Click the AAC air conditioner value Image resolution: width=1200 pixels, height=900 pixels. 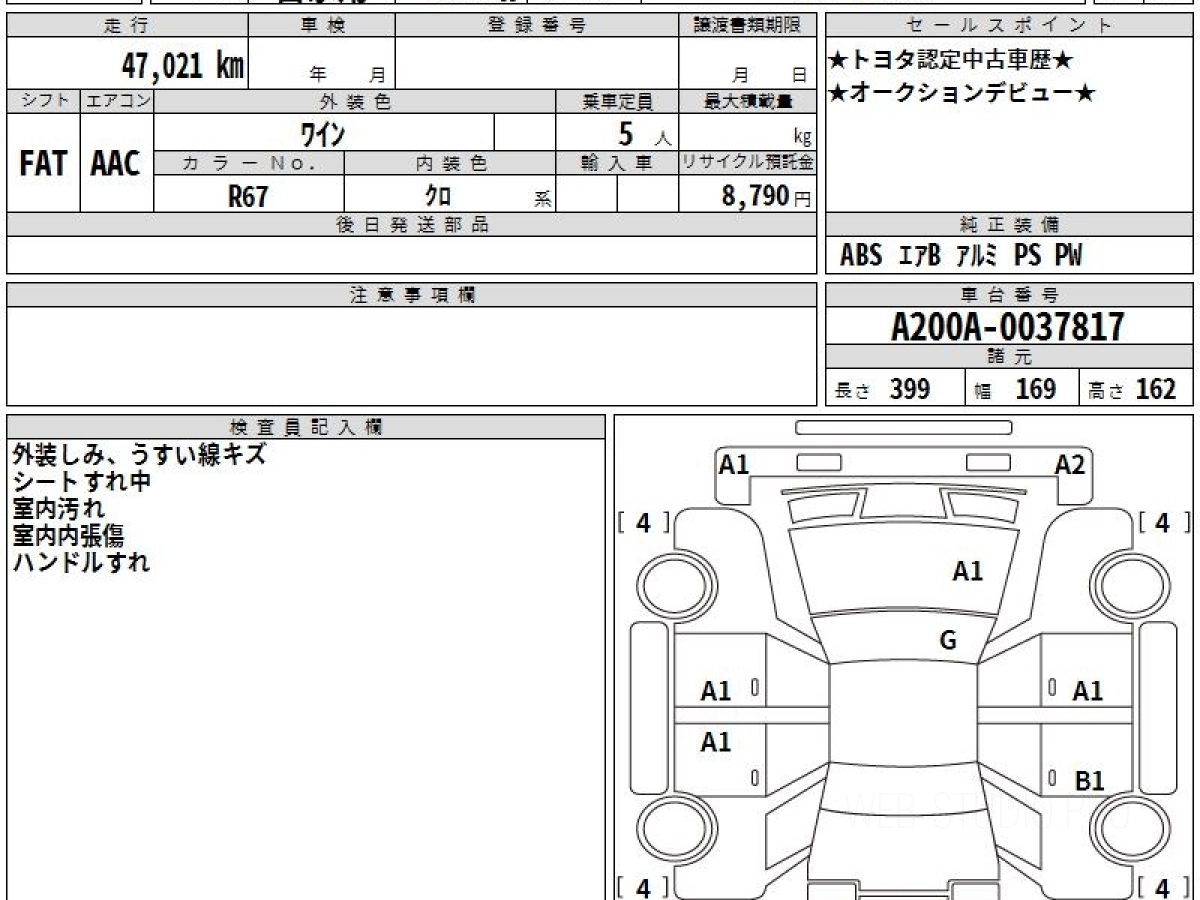116,163
